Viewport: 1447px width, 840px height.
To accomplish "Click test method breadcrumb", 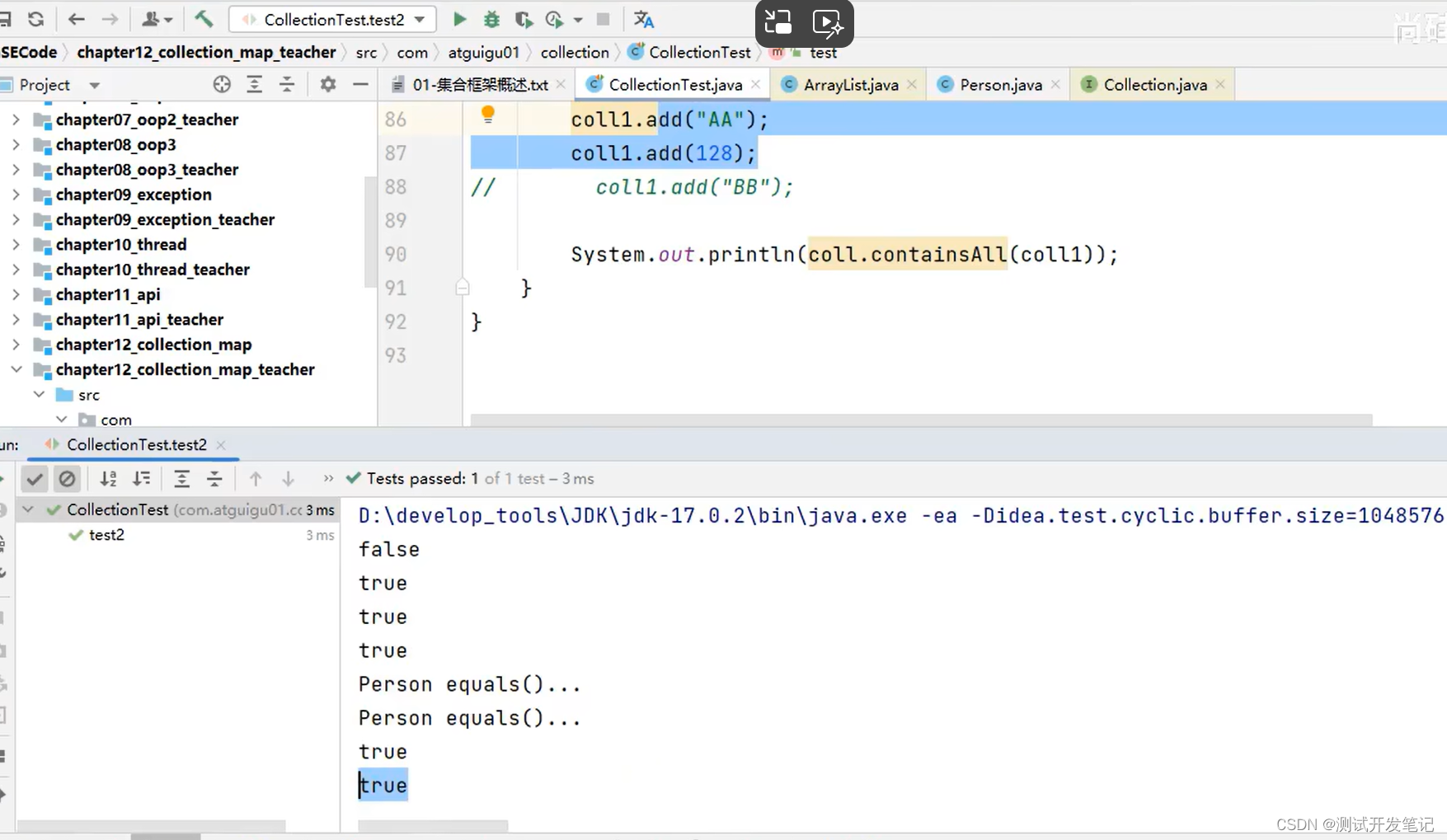I will click(823, 52).
